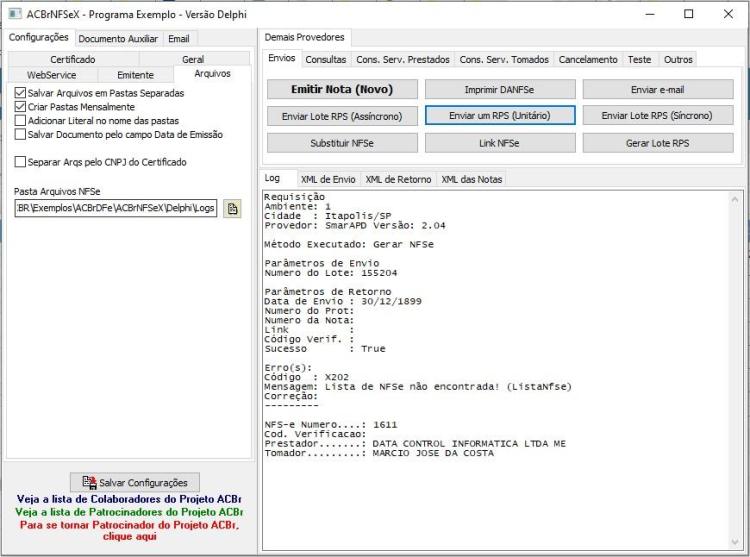The image size is (750, 557).
Task: Click the Imprimir DANFSe button
Action: pos(499,89)
